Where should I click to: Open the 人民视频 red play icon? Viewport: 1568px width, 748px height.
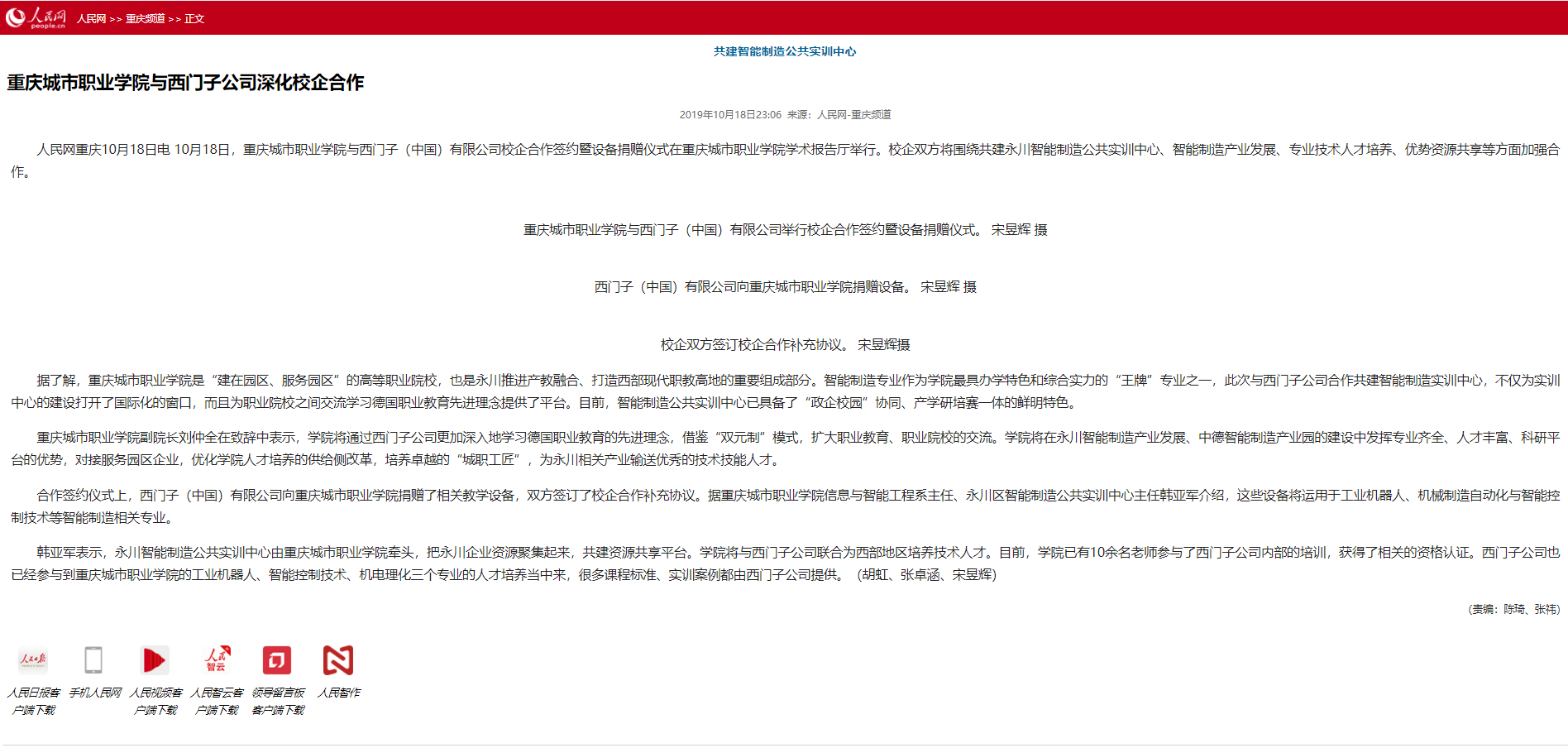coord(155,660)
